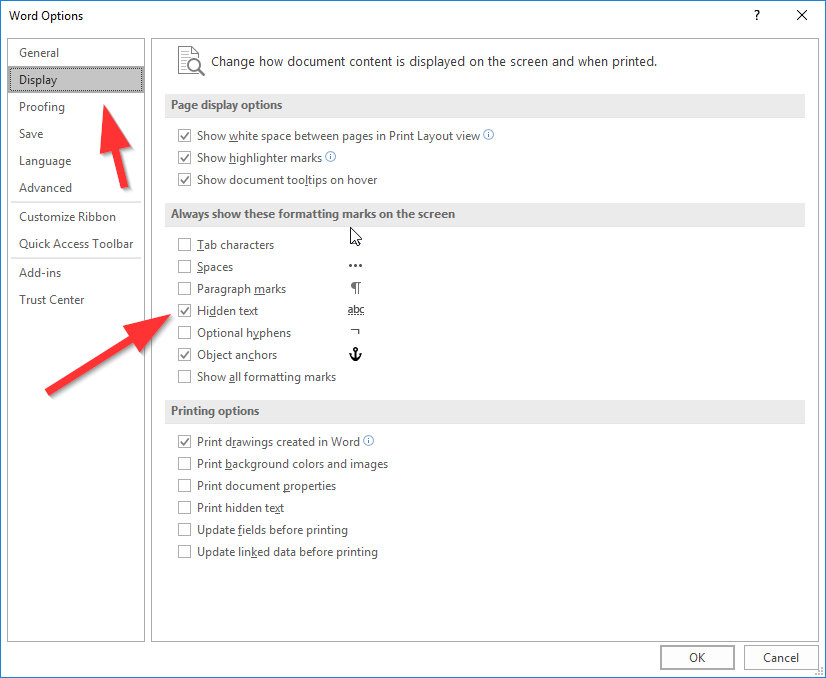Click info icon beside Show highlighter marks

(331, 157)
